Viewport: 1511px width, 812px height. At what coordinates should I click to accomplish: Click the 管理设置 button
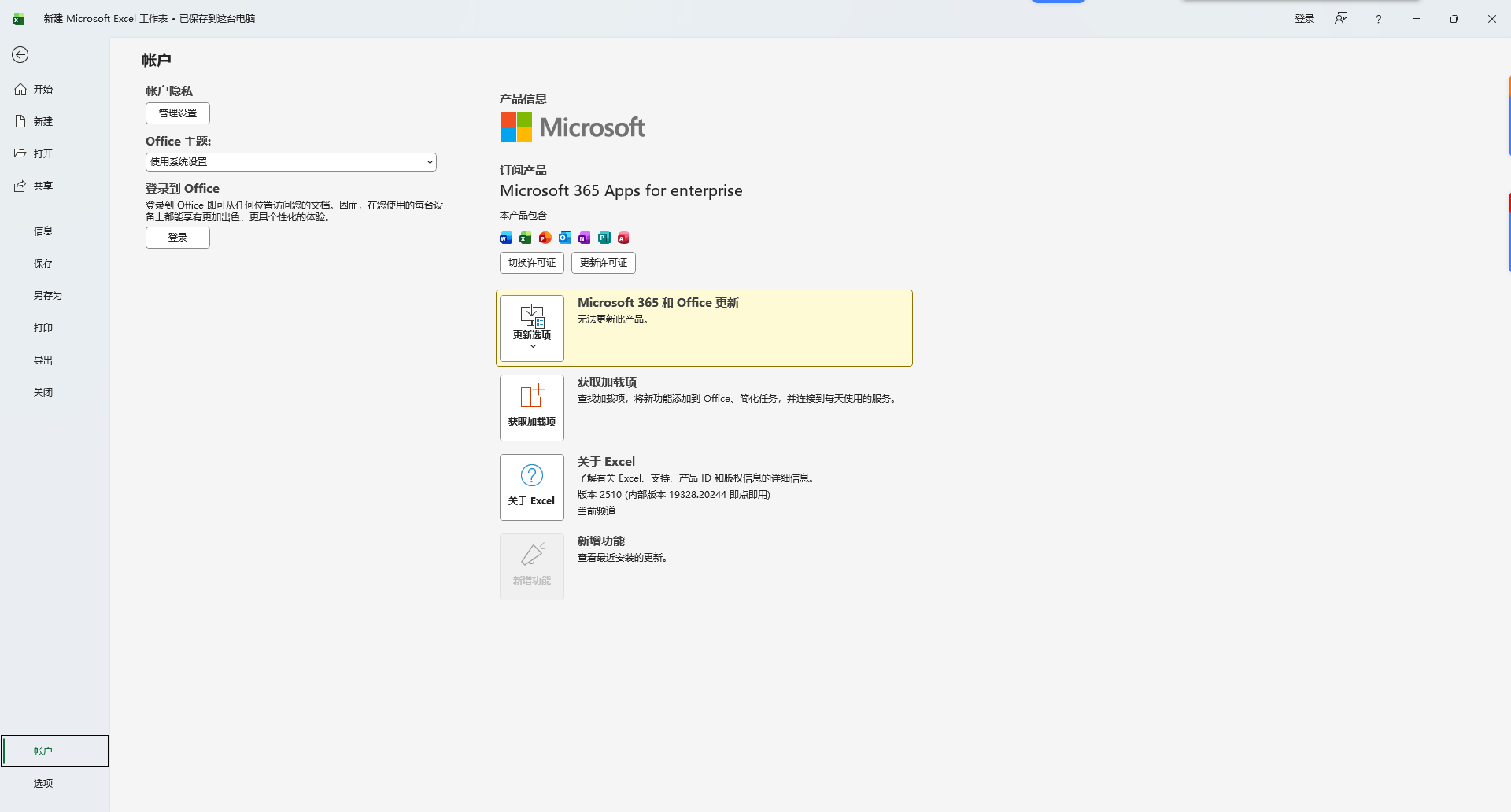click(177, 113)
